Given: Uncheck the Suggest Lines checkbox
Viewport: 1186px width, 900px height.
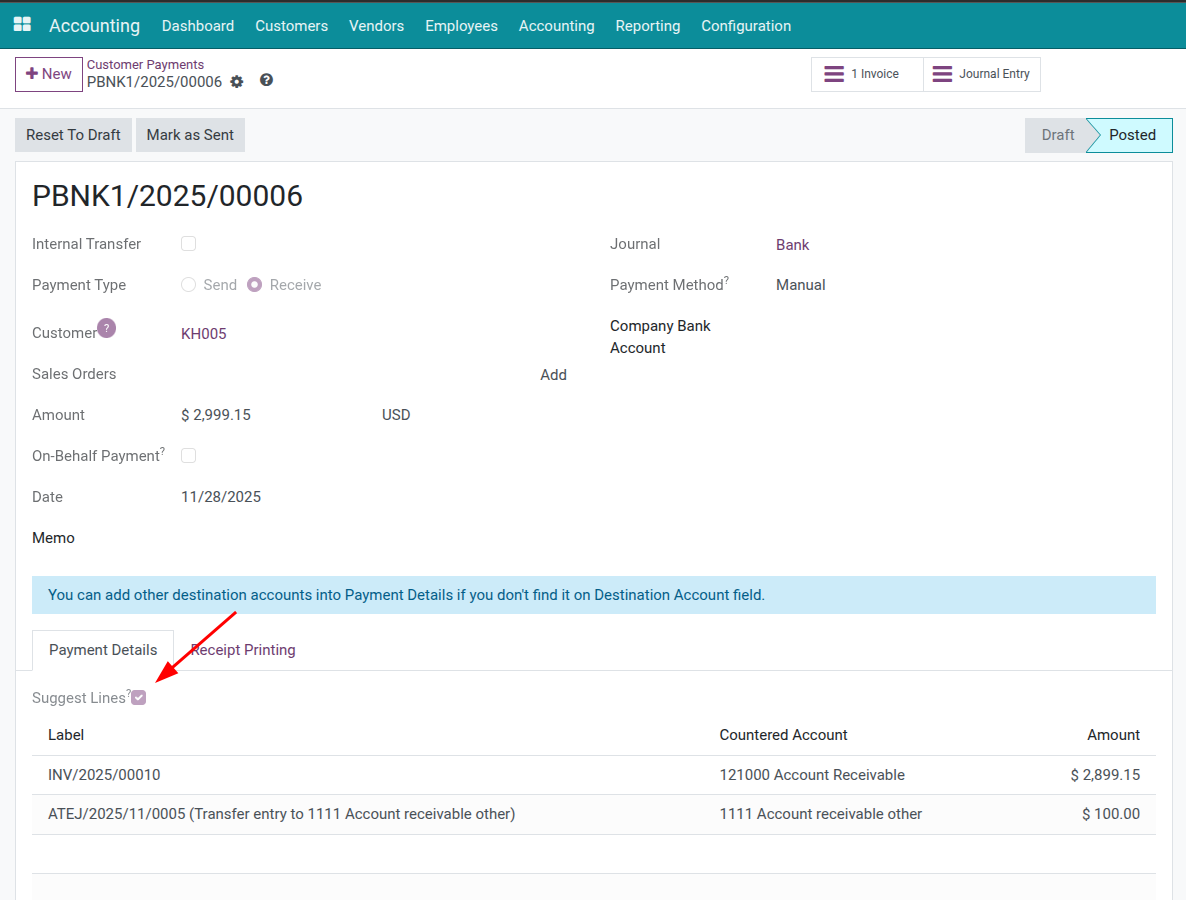Looking at the screenshot, I should pyautogui.click(x=139, y=698).
